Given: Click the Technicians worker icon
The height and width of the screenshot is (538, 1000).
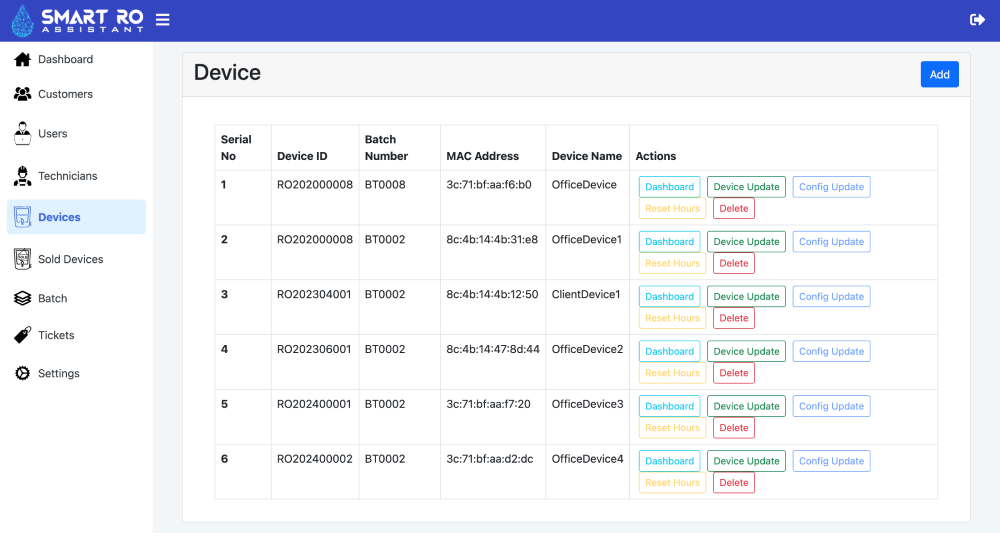Looking at the screenshot, I should [x=22, y=176].
